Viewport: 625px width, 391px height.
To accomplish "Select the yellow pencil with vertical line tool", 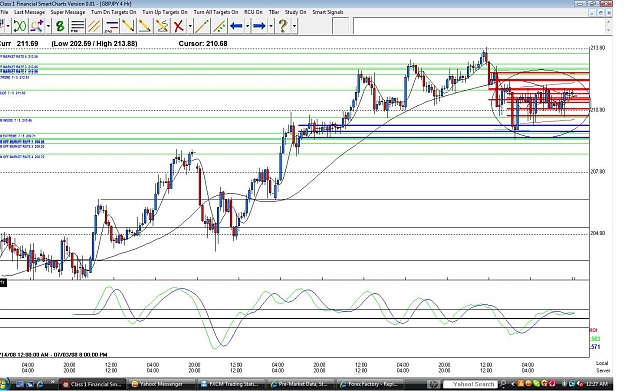I will (128, 26).
